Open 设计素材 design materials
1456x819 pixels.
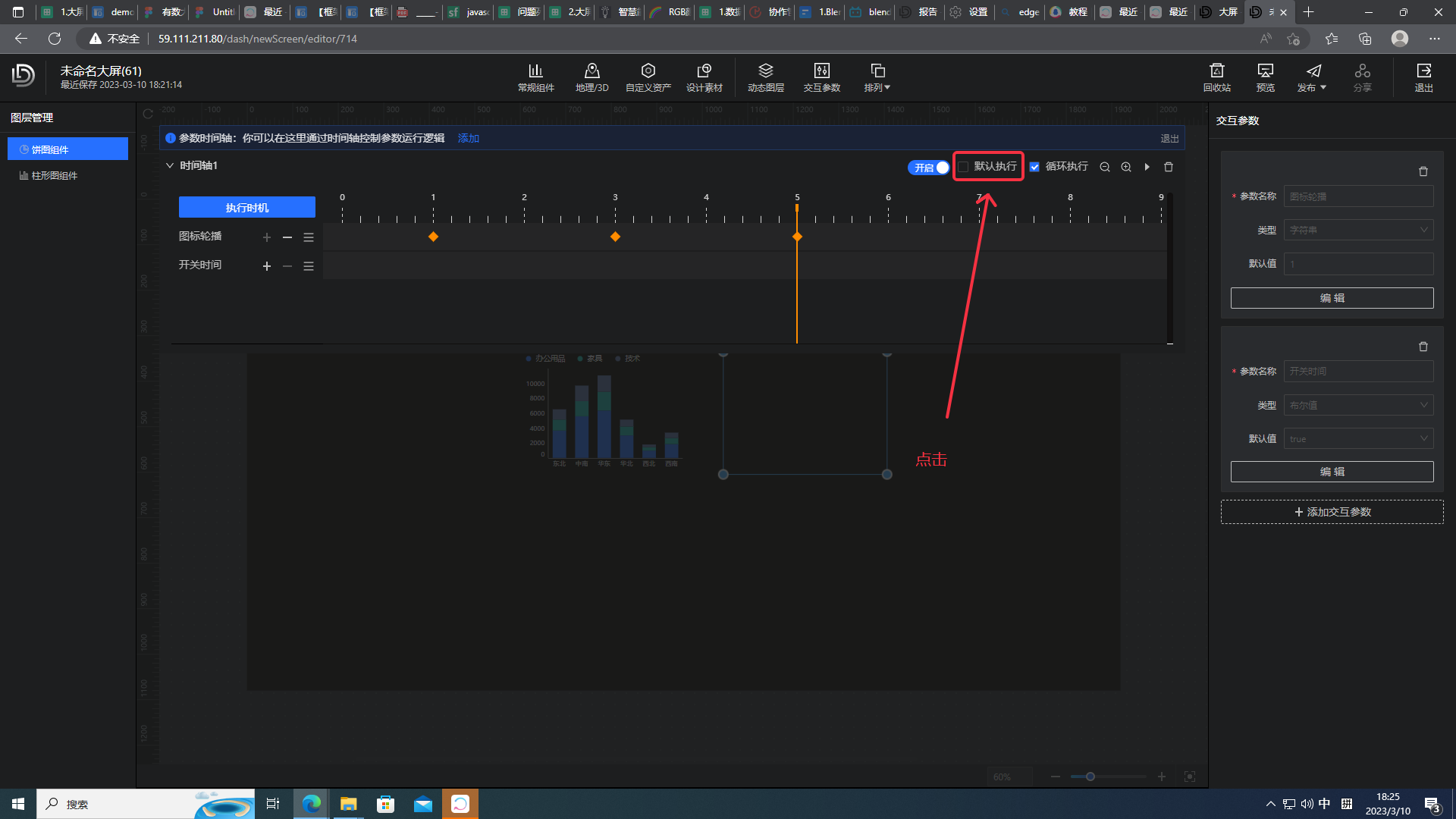tap(704, 77)
